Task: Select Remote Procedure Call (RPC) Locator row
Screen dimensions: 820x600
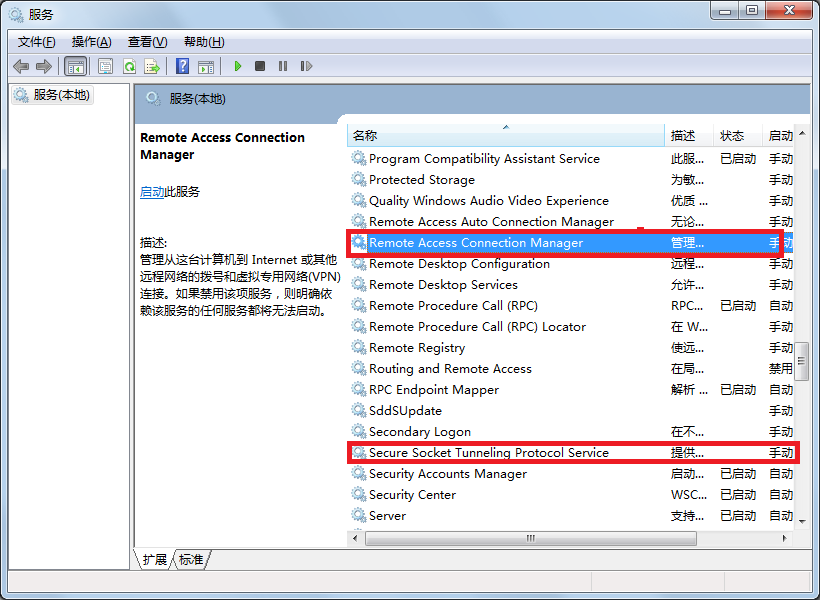Action: point(571,326)
